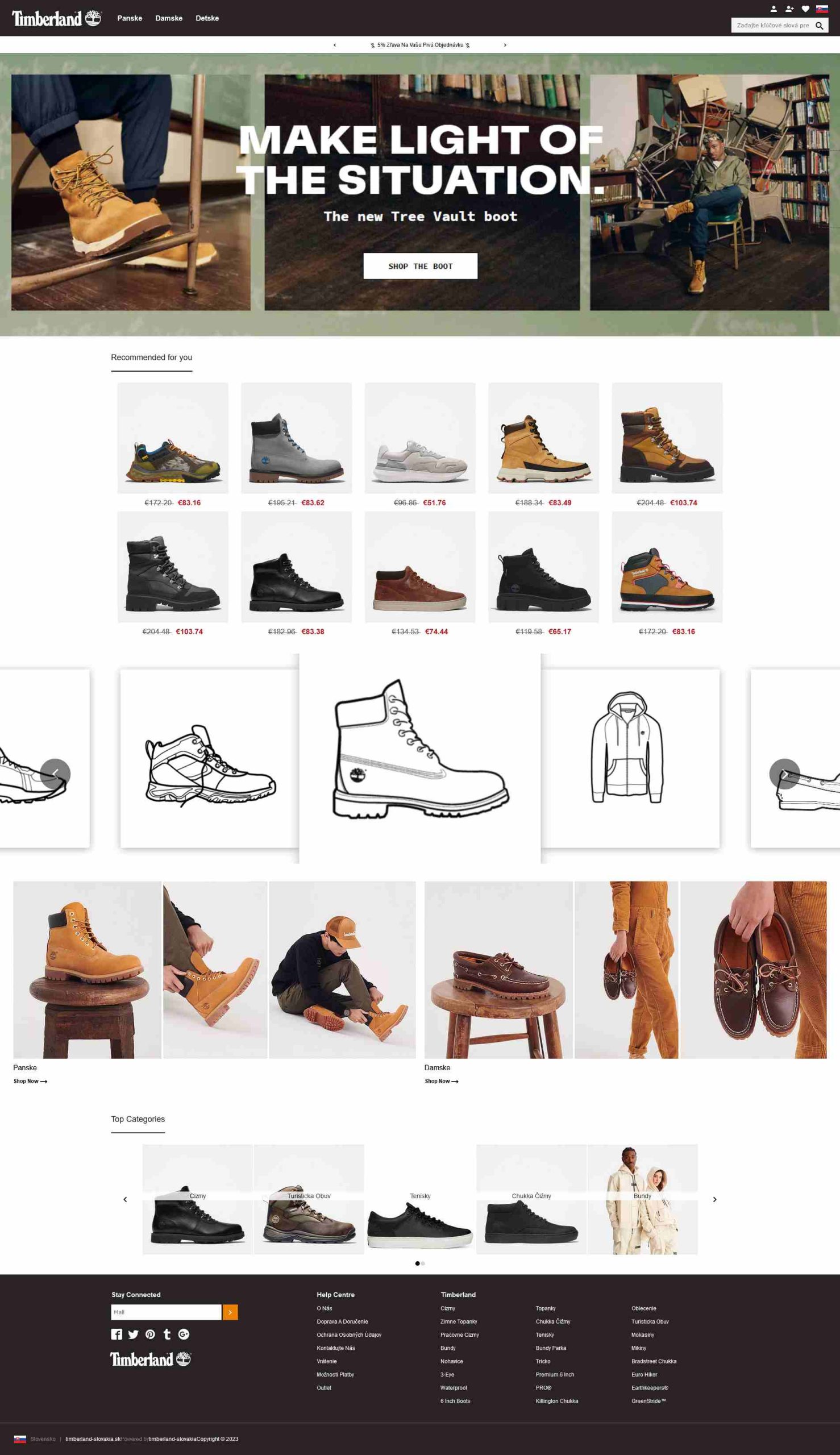Click the Mail newsletter input field

166,1312
